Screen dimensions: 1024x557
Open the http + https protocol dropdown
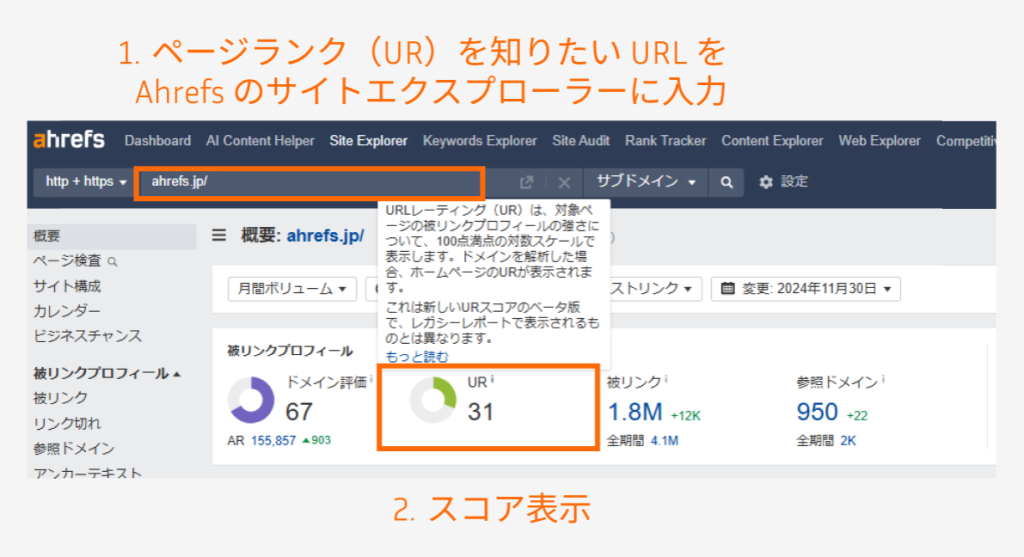84,182
